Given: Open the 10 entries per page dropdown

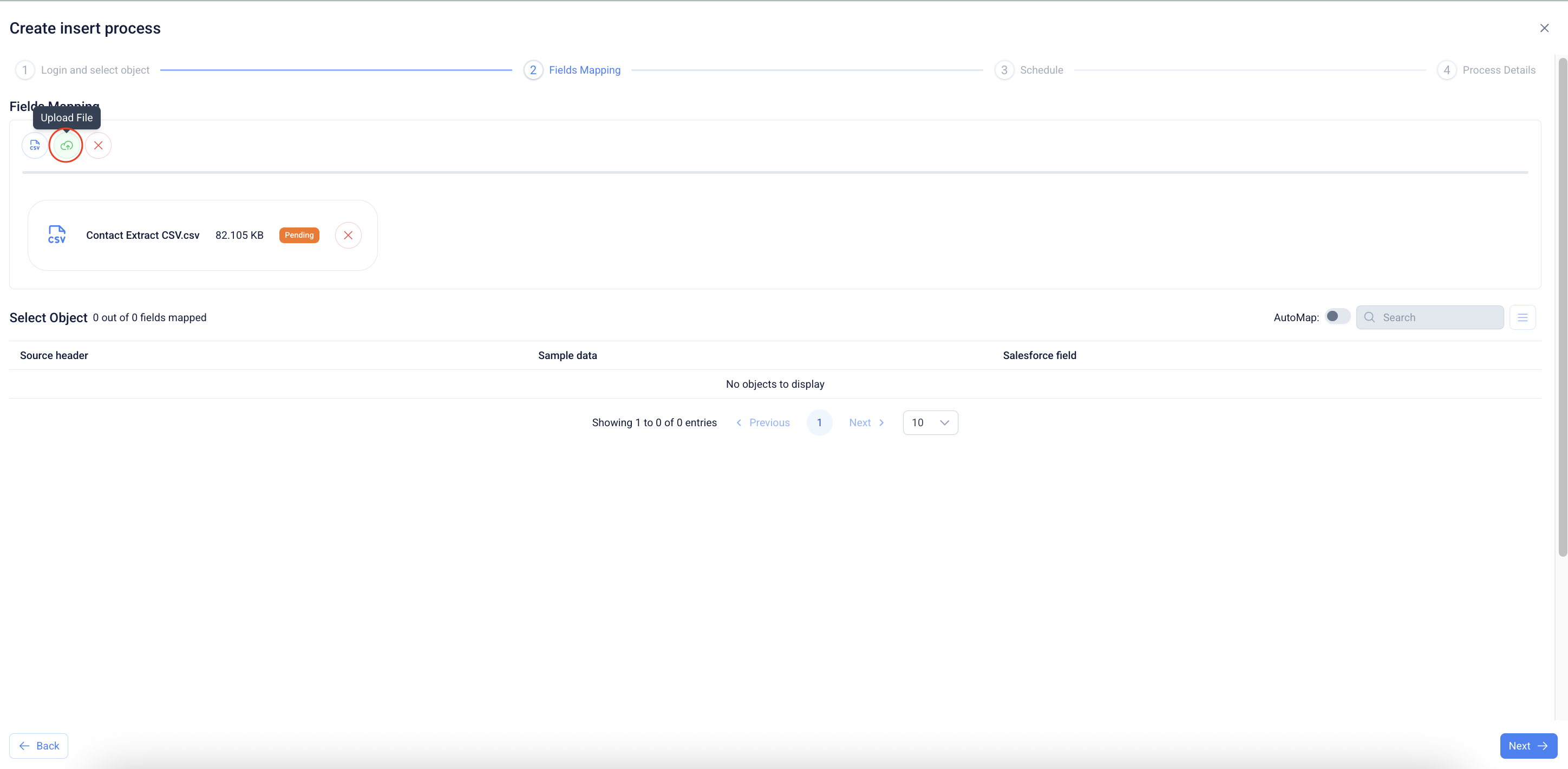Looking at the screenshot, I should click(x=930, y=422).
